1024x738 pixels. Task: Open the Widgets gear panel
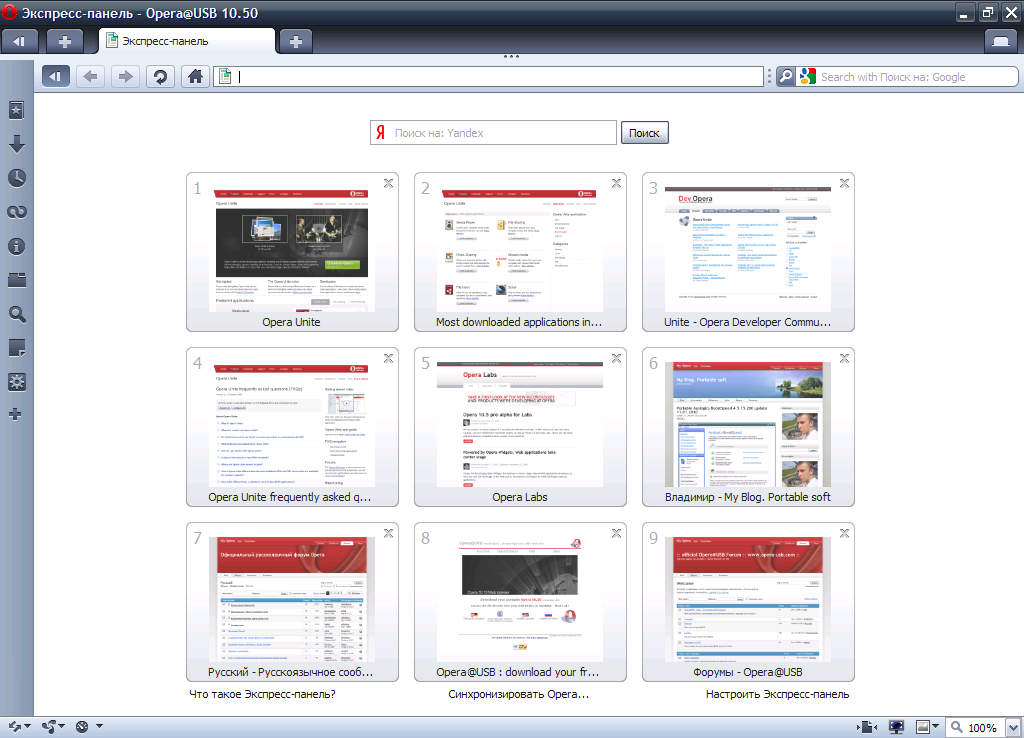click(17, 381)
